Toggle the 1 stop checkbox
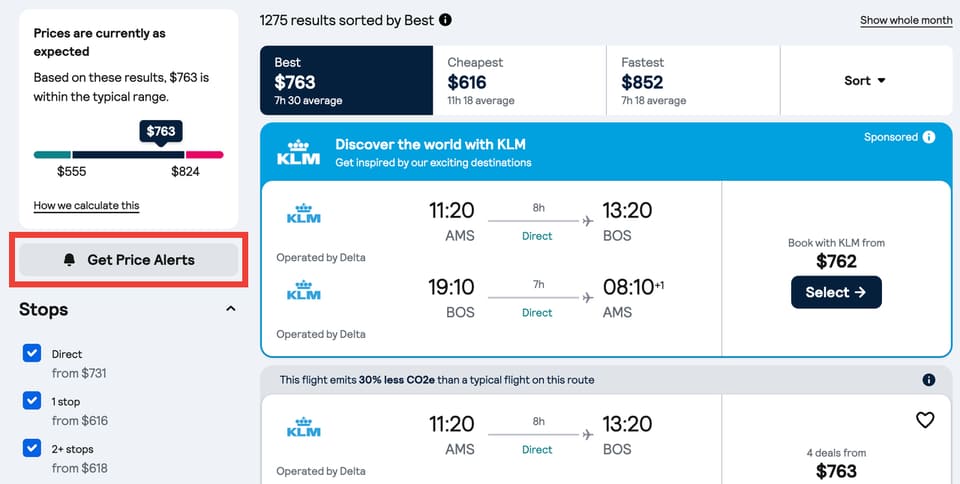Image resolution: width=960 pixels, height=484 pixels. click(32, 401)
